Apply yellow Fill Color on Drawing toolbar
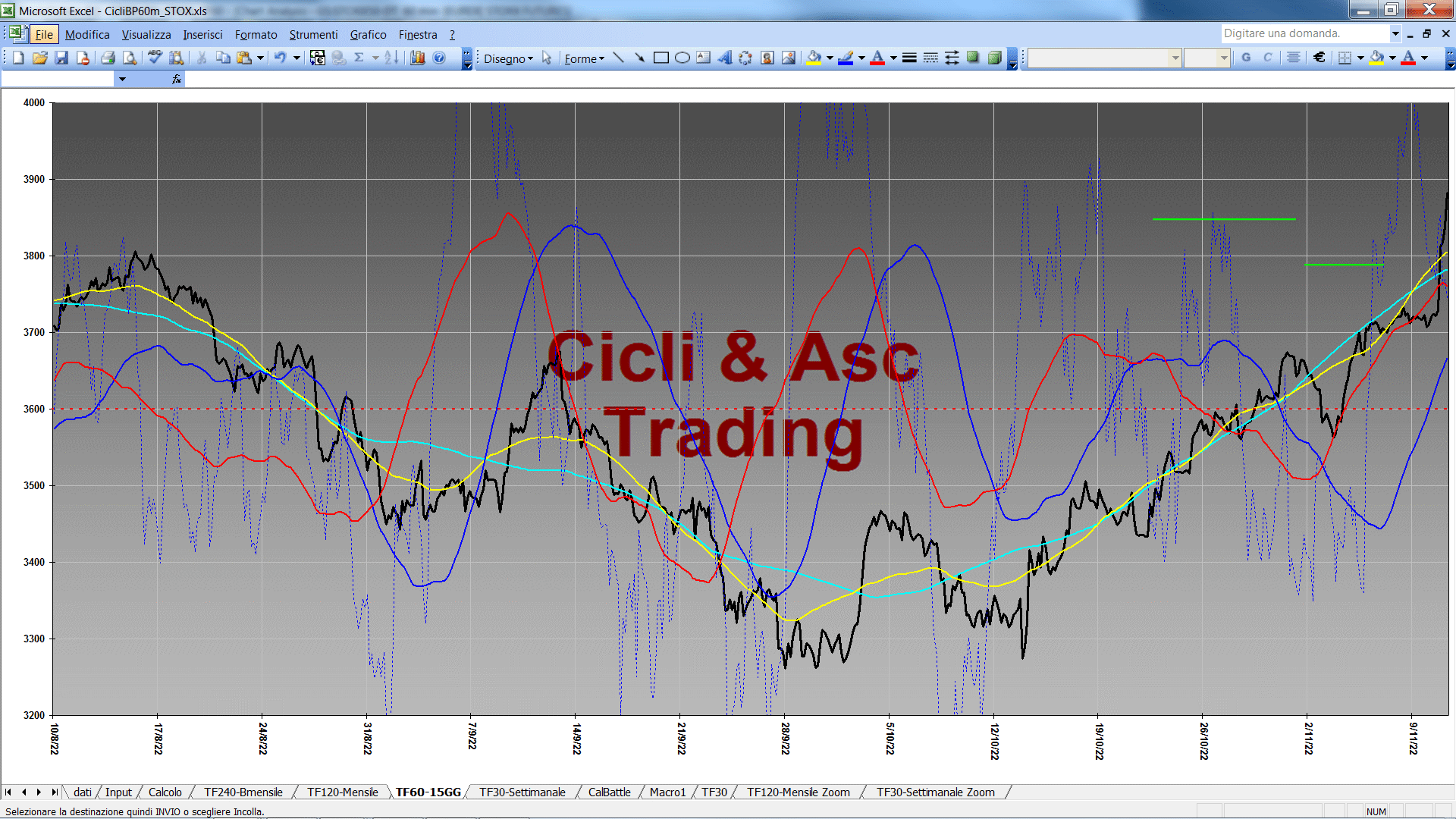Screen dimensions: 1456x819 click(814, 58)
